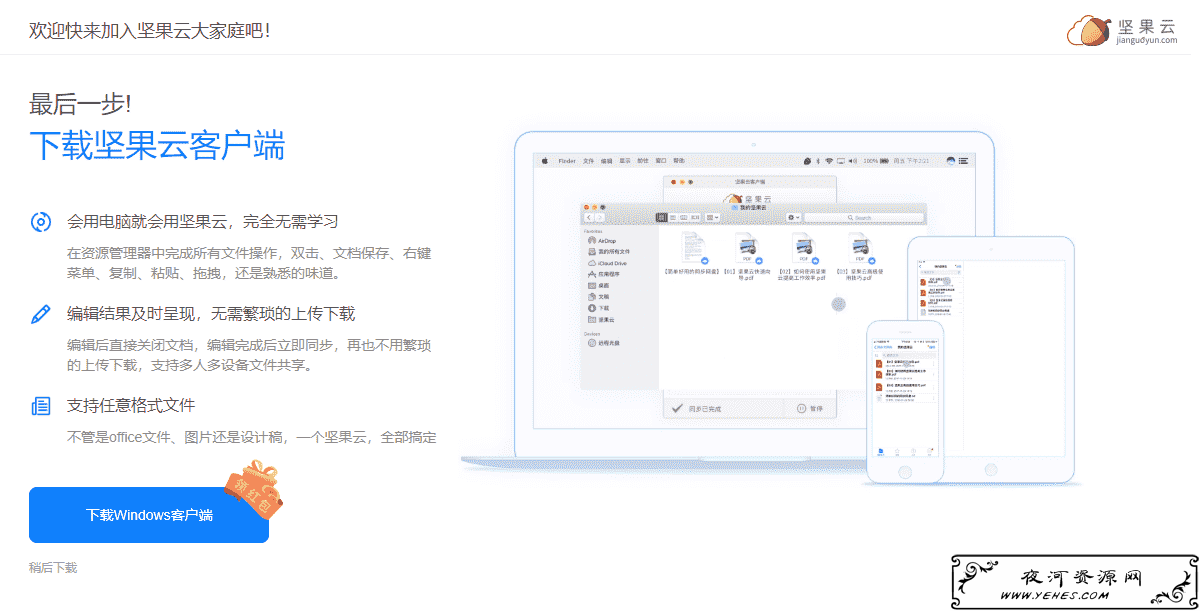Open the 窗口 menu in the illustrated menu bar

(x=661, y=160)
